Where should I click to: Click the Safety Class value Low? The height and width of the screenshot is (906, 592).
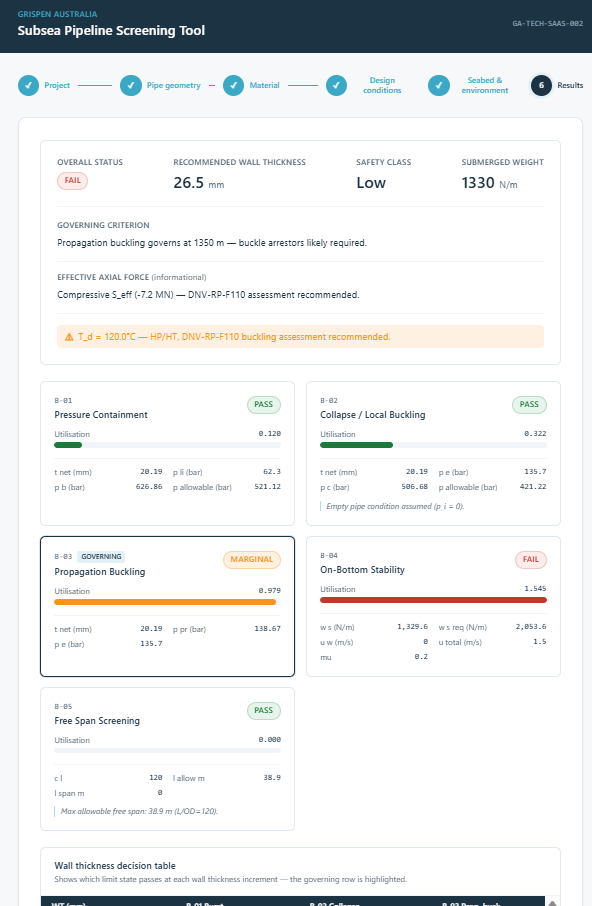(x=371, y=183)
